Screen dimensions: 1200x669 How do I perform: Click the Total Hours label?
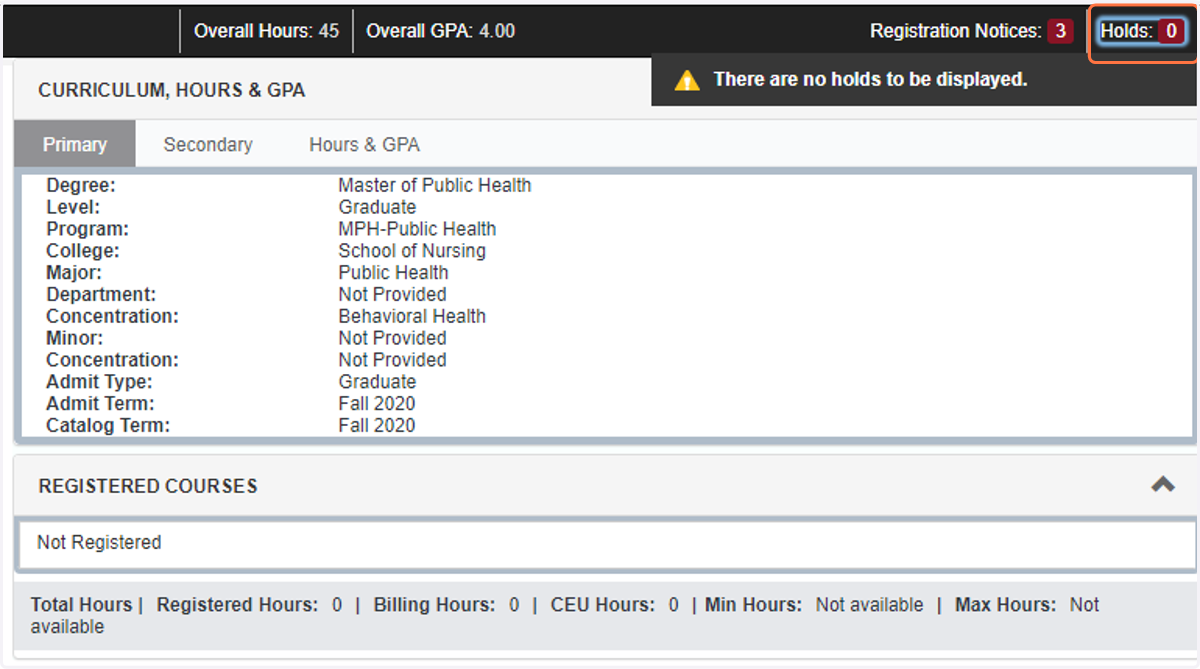pos(81,604)
